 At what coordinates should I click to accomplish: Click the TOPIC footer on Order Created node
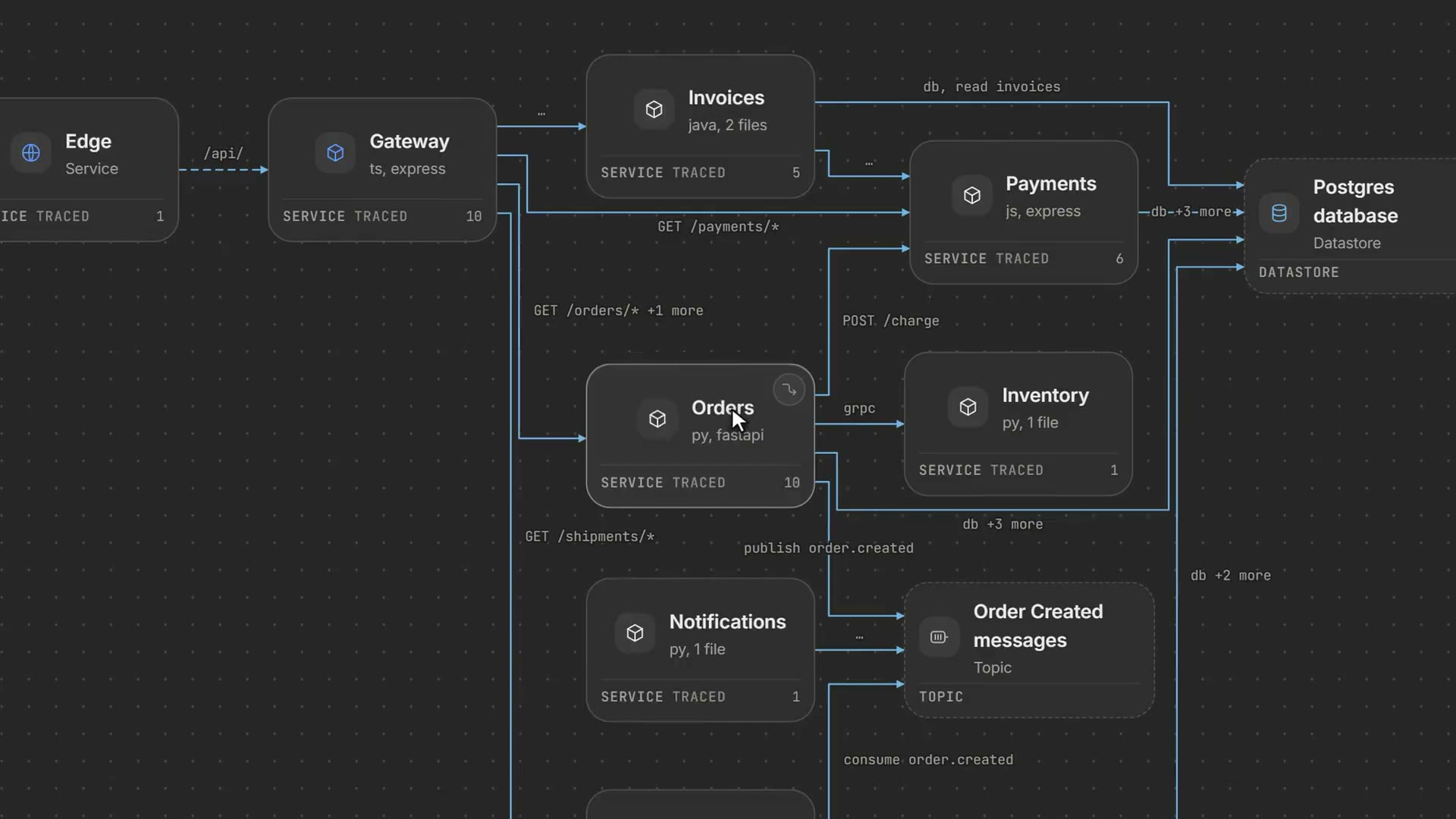940,697
